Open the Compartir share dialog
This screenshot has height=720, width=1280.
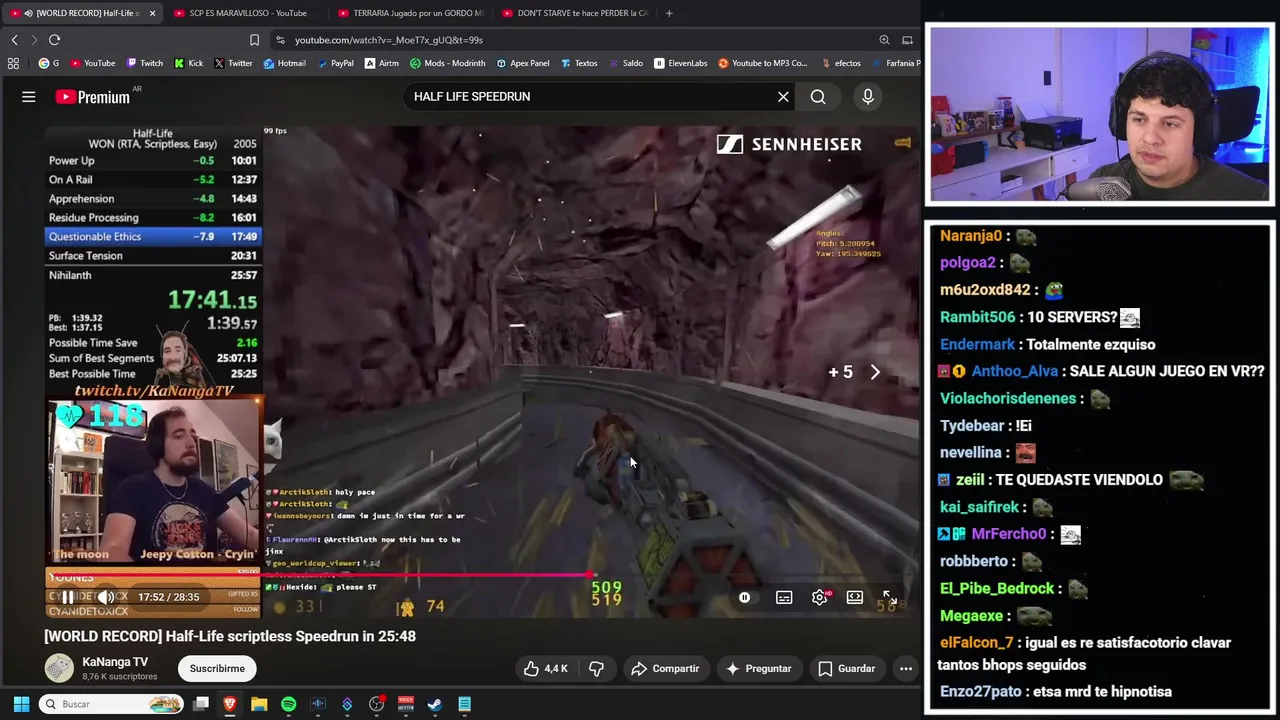click(665, 669)
